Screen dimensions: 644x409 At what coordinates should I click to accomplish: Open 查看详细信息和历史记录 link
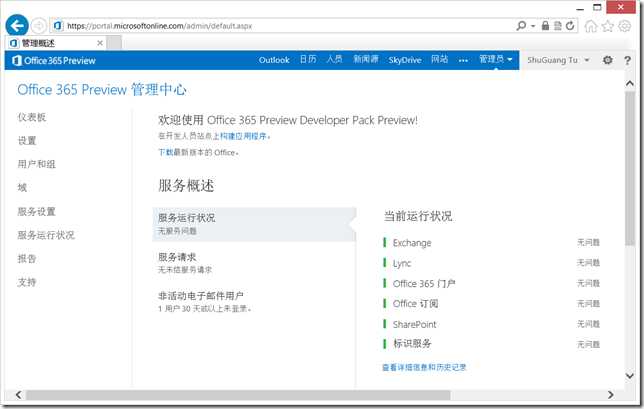424,367
